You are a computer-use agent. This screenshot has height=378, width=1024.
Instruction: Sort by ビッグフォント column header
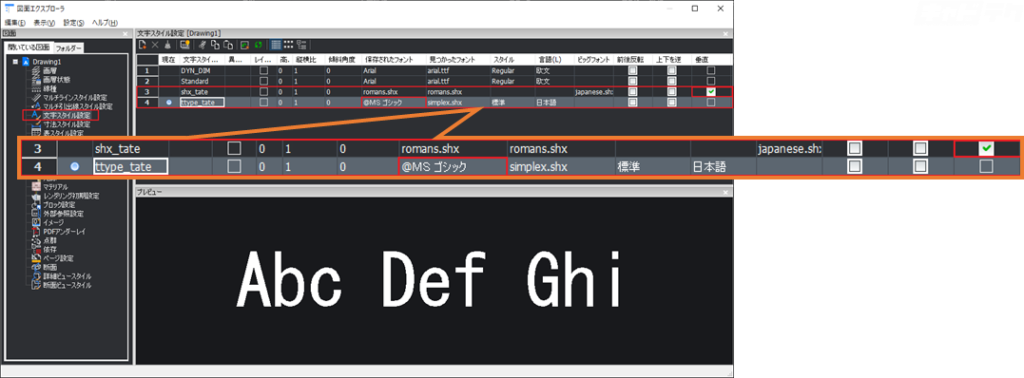pos(594,60)
